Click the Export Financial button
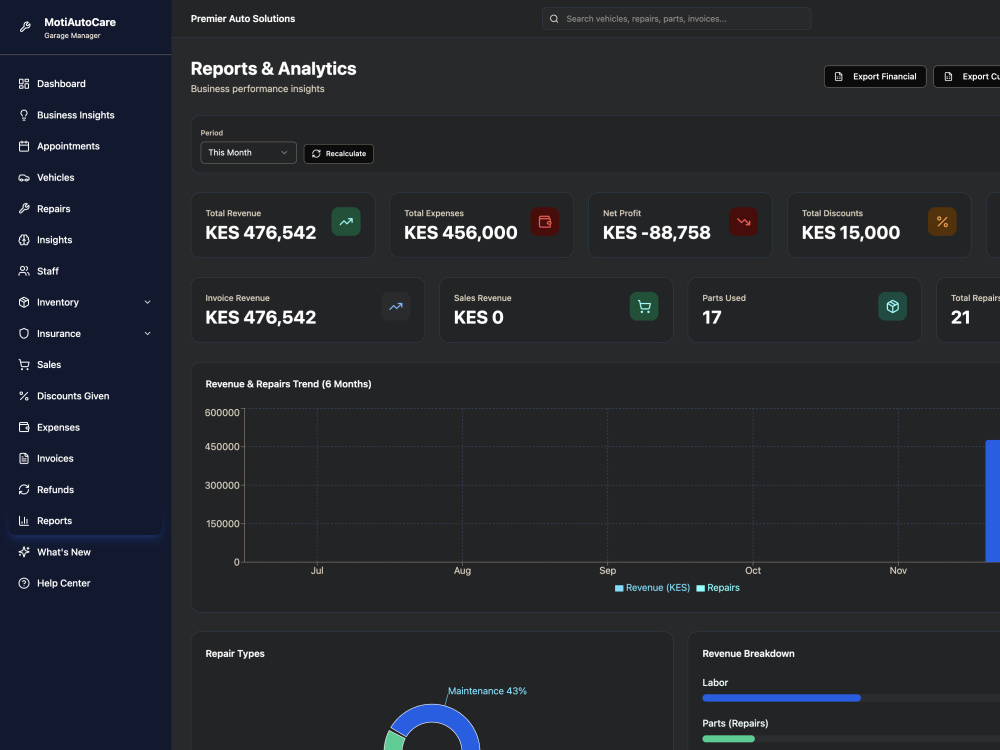The image size is (1000, 750). click(875, 77)
